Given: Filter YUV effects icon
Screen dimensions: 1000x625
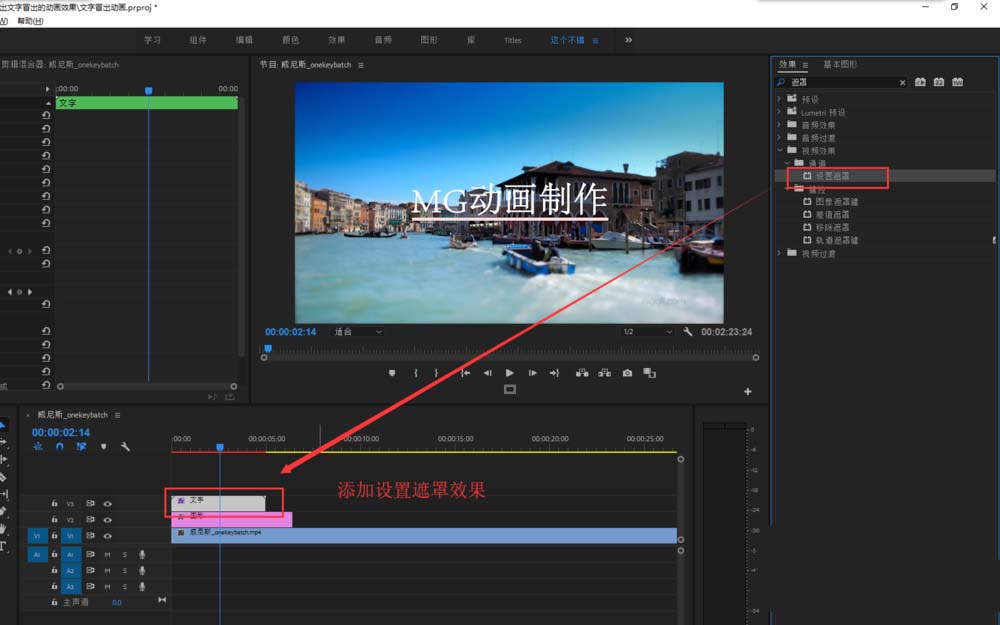Looking at the screenshot, I should (957, 82).
